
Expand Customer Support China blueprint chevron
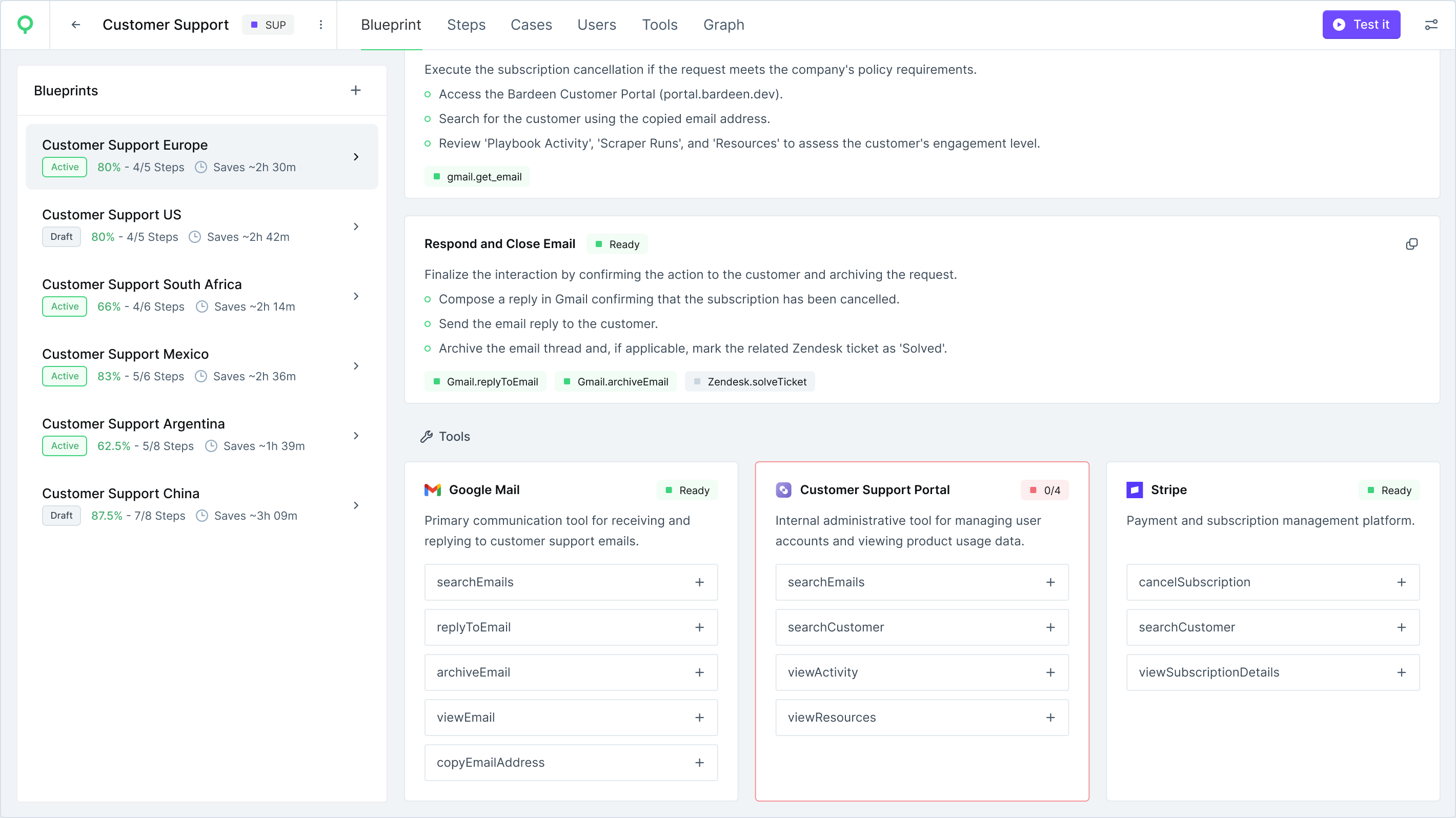click(x=355, y=505)
